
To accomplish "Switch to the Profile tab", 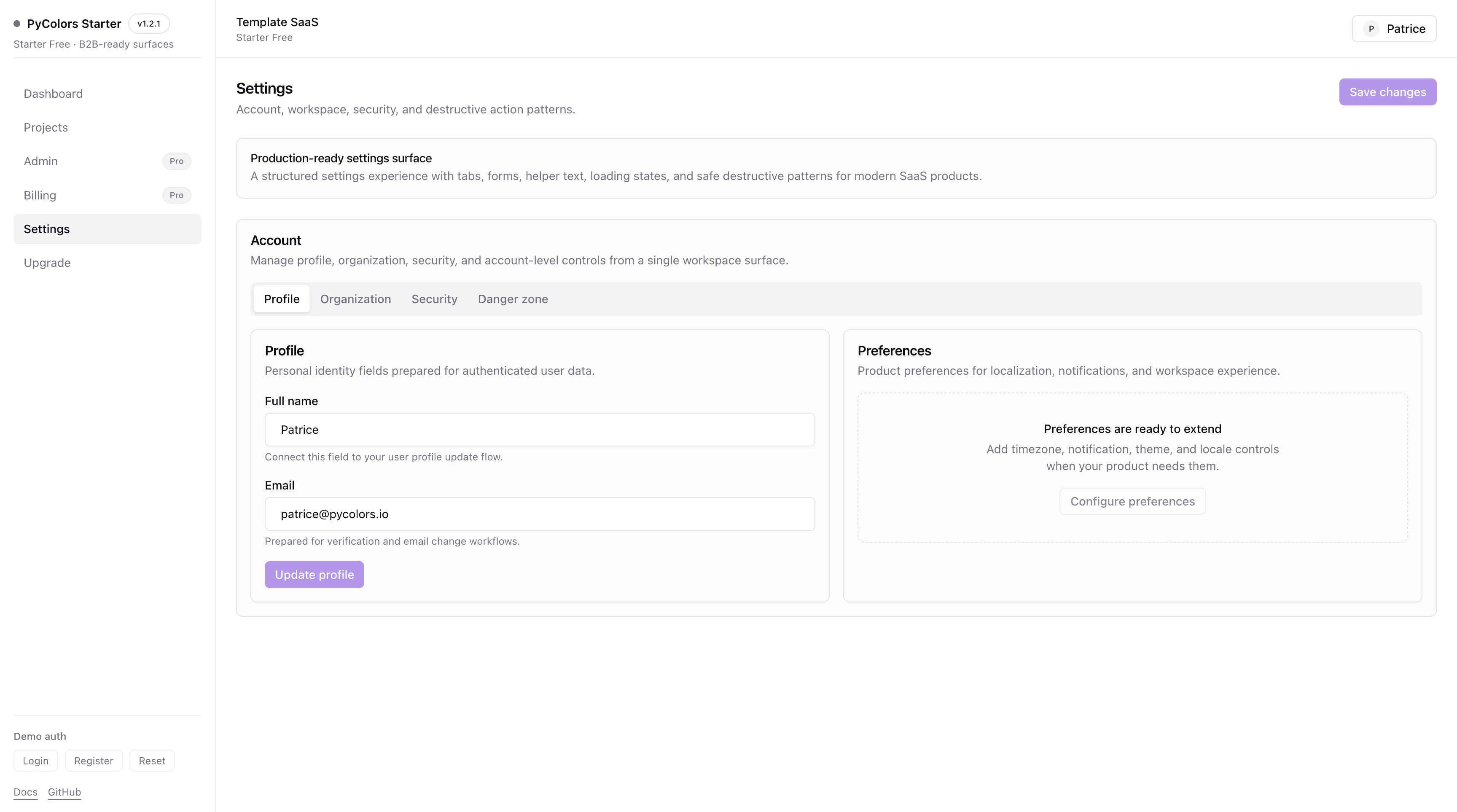I will (x=282, y=299).
